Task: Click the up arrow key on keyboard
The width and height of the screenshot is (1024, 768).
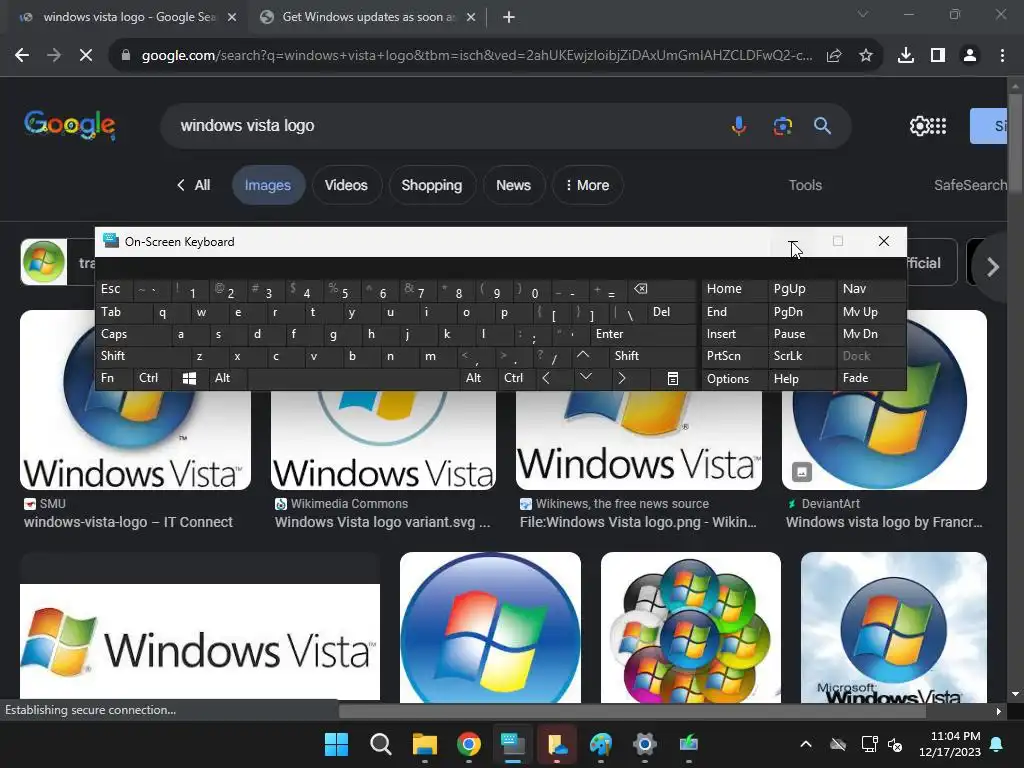Action: point(583,355)
